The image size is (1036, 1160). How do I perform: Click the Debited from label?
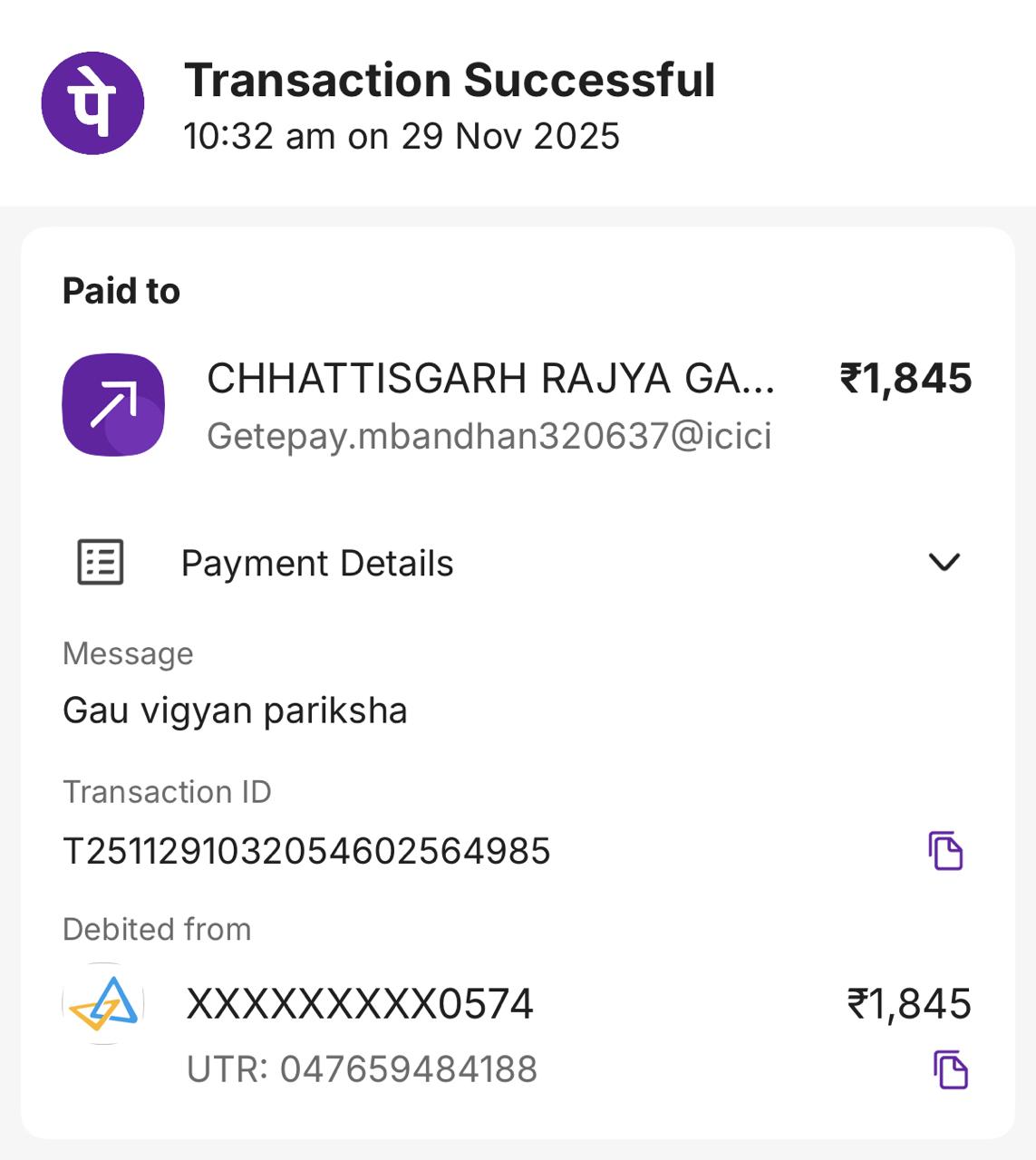[x=157, y=929]
